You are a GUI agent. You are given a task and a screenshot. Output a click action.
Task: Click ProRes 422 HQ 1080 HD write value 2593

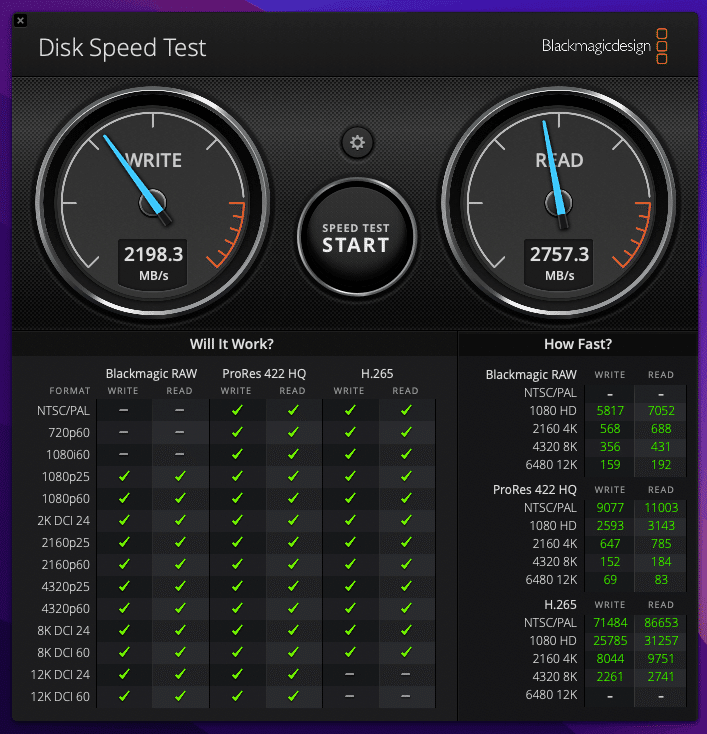point(610,526)
